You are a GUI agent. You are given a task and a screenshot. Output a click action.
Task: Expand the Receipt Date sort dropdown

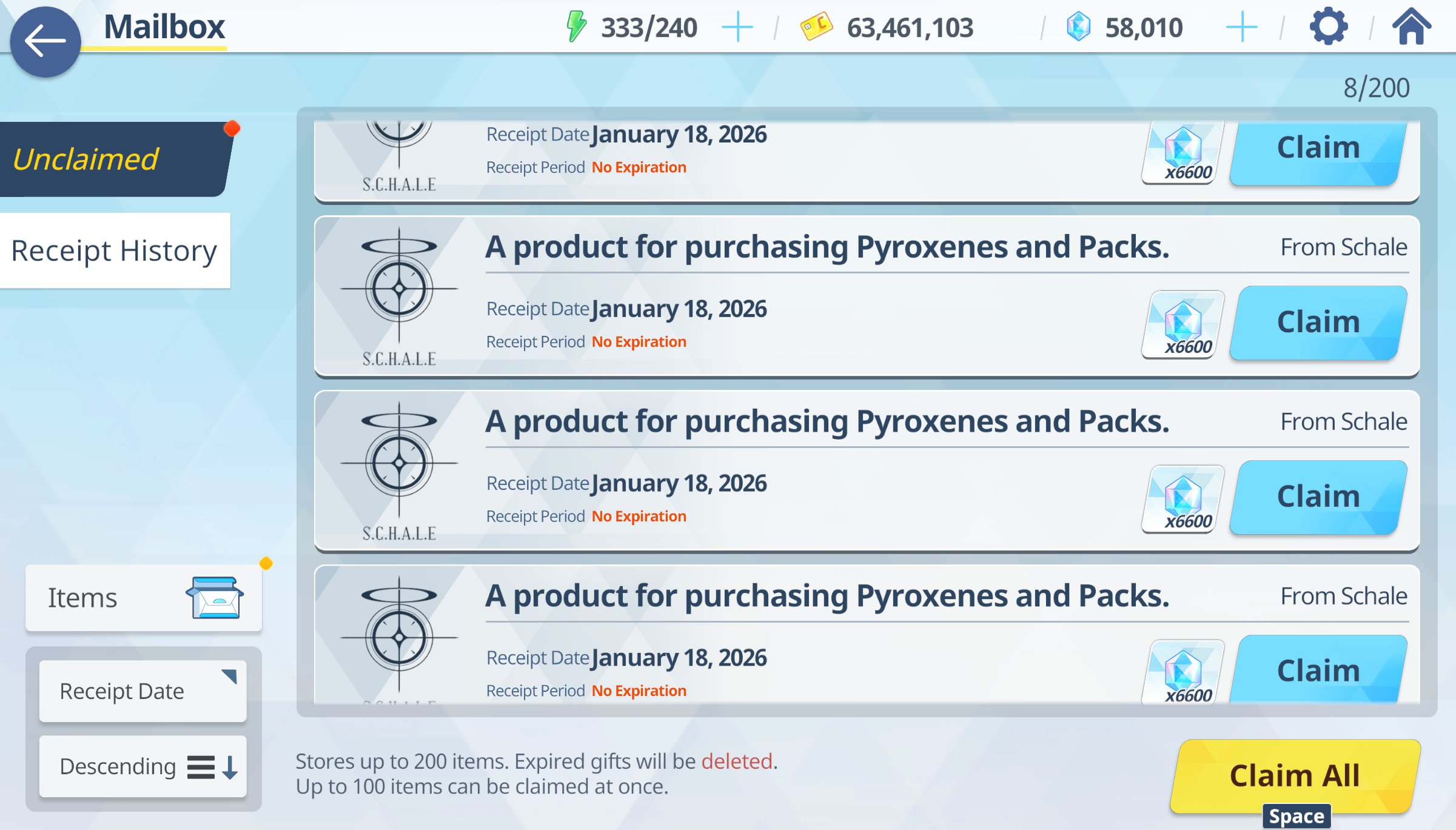point(143,691)
